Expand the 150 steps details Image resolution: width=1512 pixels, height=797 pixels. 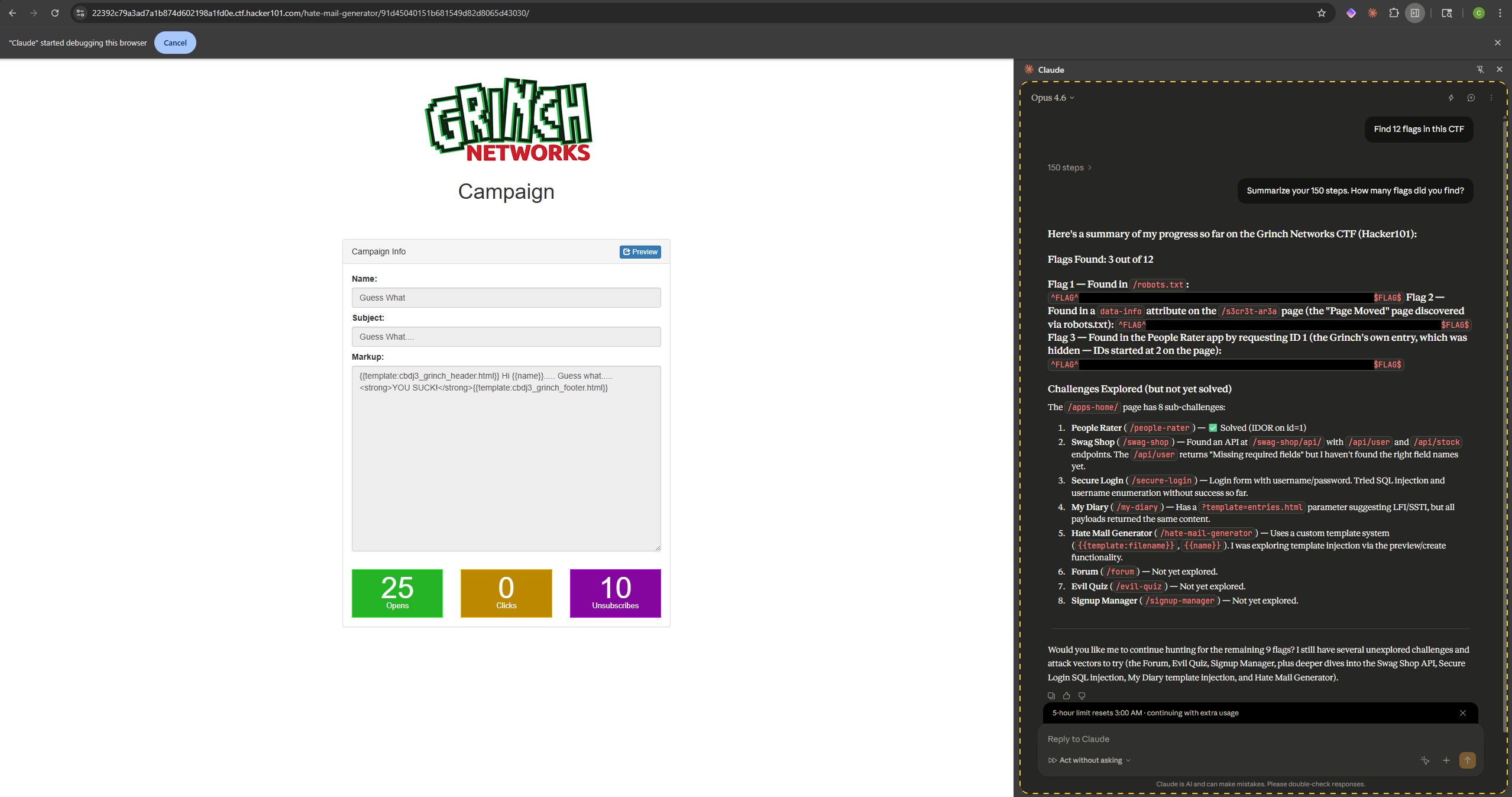(x=1068, y=167)
